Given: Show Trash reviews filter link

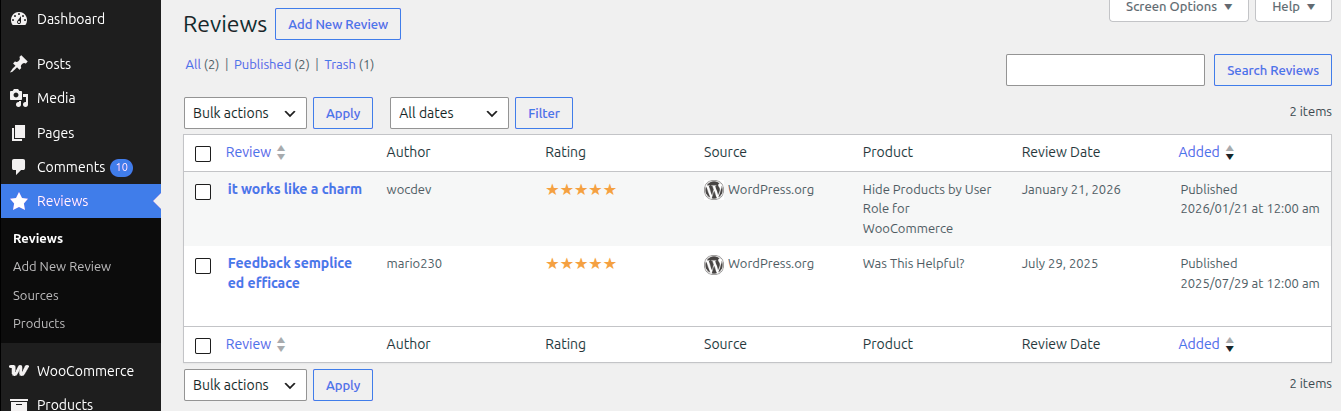Looking at the screenshot, I should [340, 64].
